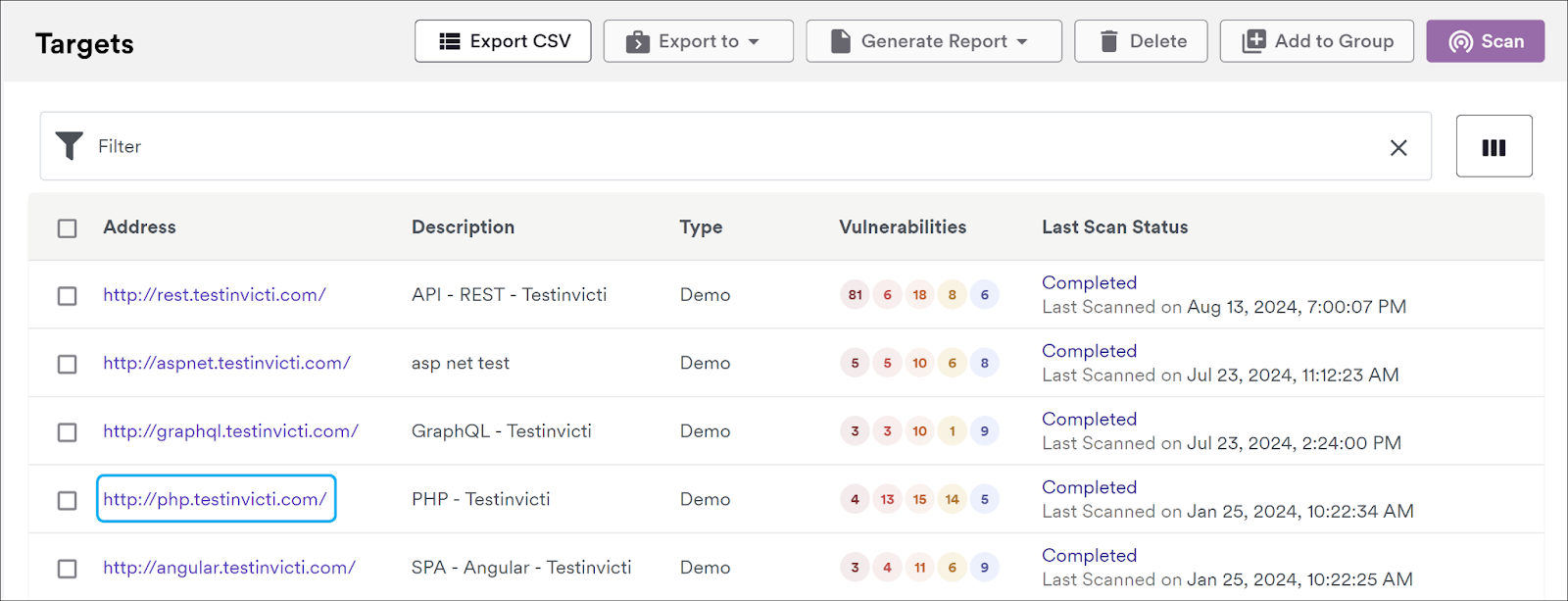Sort by the Address column header
Screen dimensions: 1568x601
click(x=139, y=226)
